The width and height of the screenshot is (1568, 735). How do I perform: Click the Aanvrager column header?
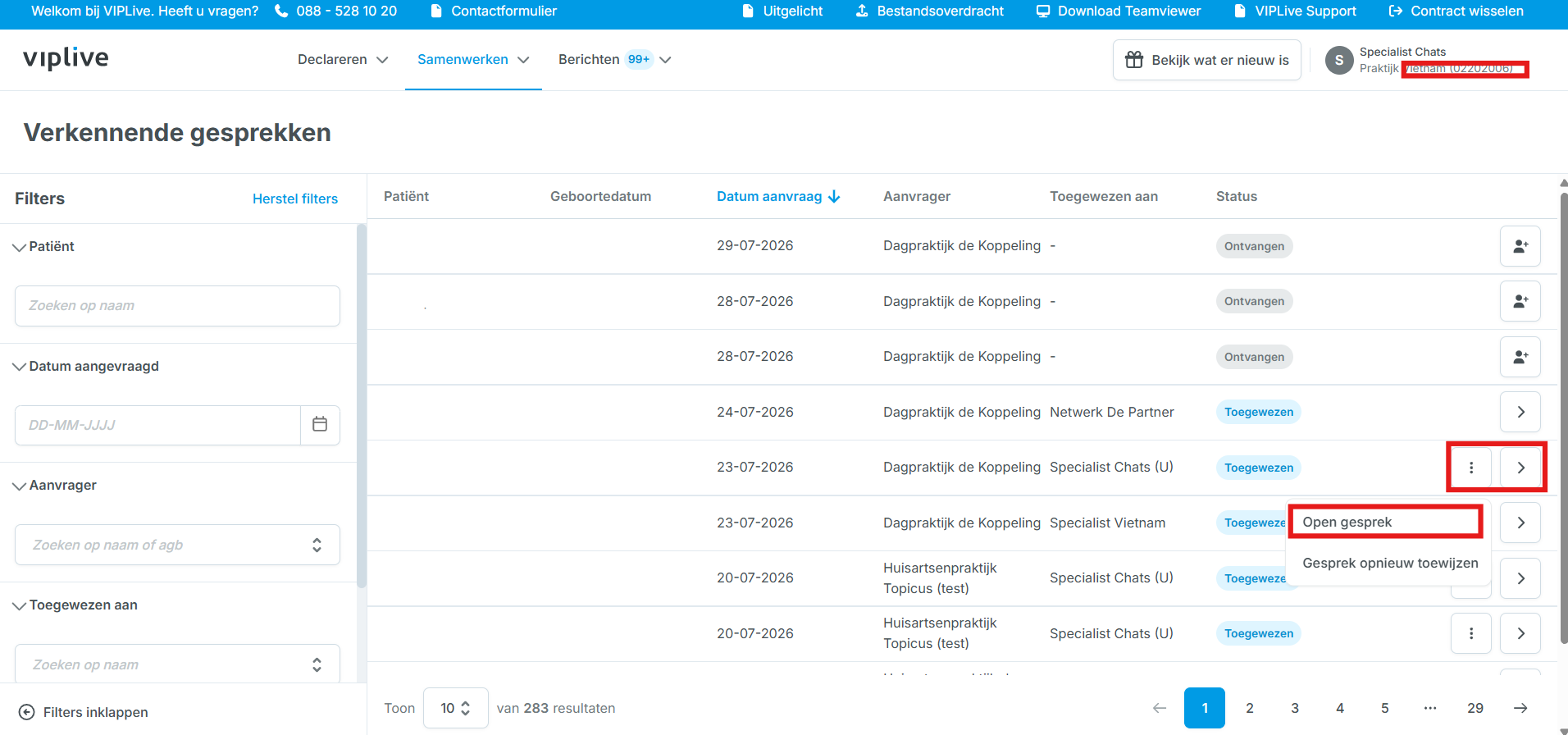tap(917, 196)
